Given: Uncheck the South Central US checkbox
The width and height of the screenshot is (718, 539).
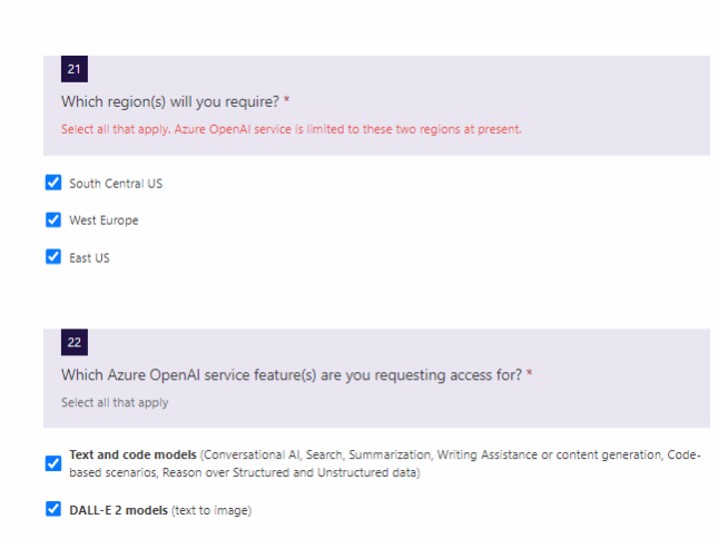Looking at the screenshot, I should coord(53,183).
